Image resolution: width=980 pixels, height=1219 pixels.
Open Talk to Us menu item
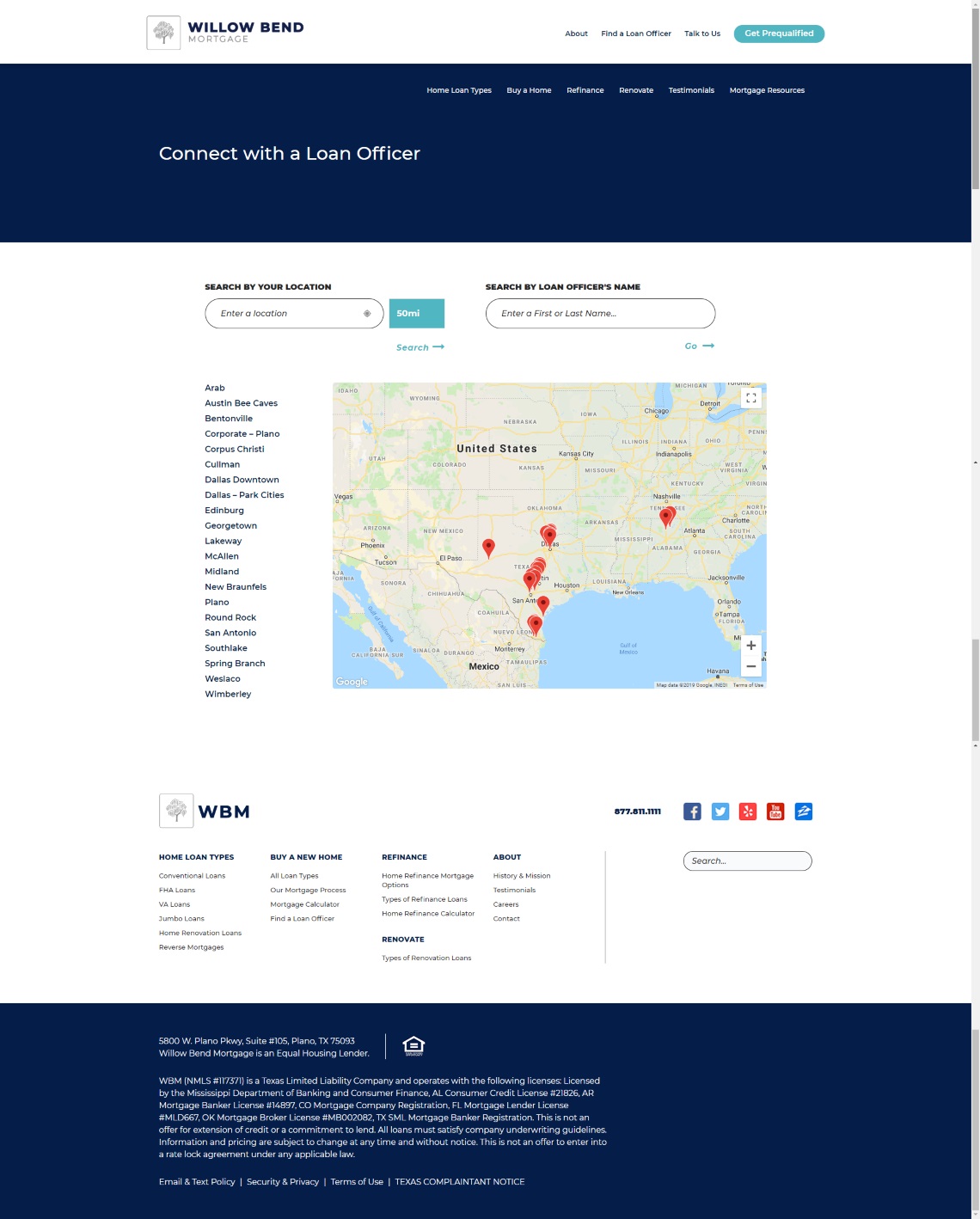click(702, 34)
